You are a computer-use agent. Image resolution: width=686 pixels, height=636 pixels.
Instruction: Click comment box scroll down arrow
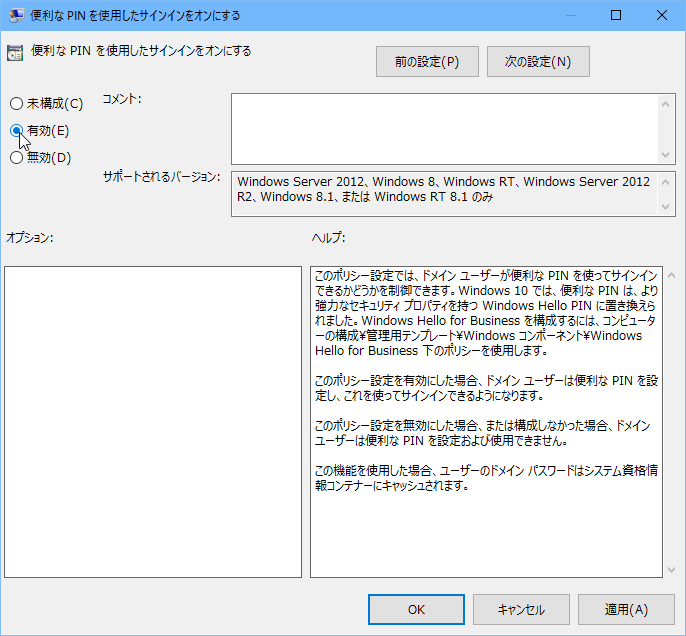[665, 154]
